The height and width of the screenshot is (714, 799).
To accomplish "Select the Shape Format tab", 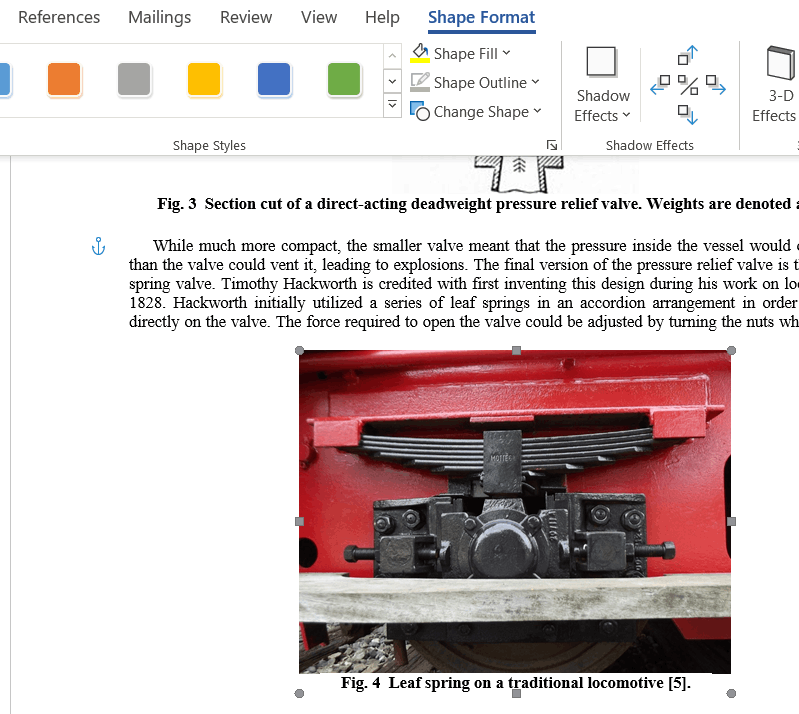I will point(482,17).
